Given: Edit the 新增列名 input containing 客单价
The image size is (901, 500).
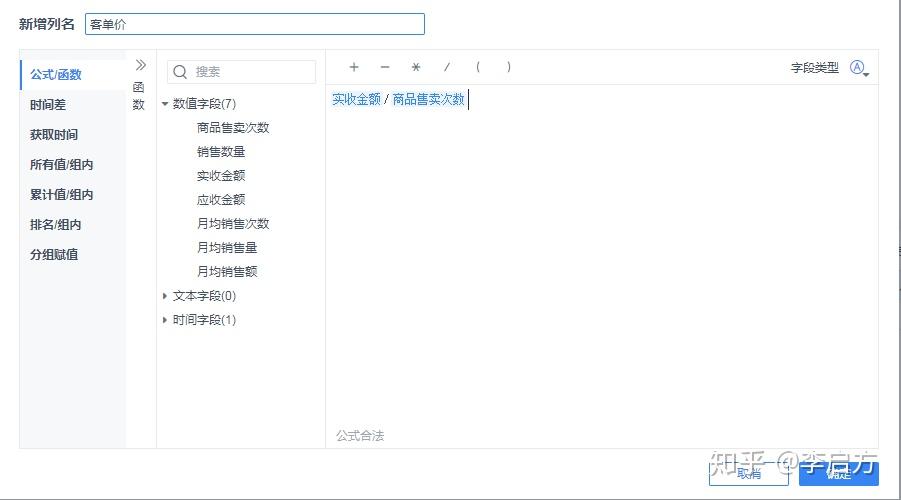Looking at the screenshot, I should [255, 24].
